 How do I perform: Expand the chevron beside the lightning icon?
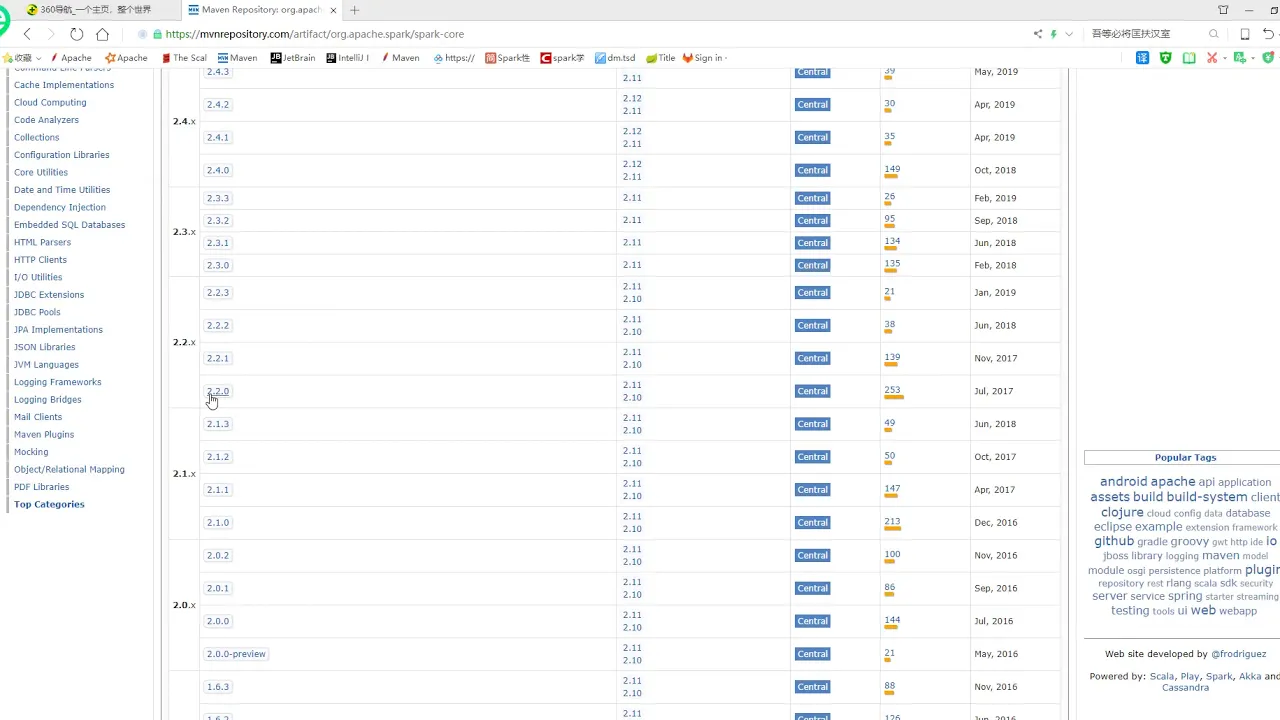pos(1069,34)
